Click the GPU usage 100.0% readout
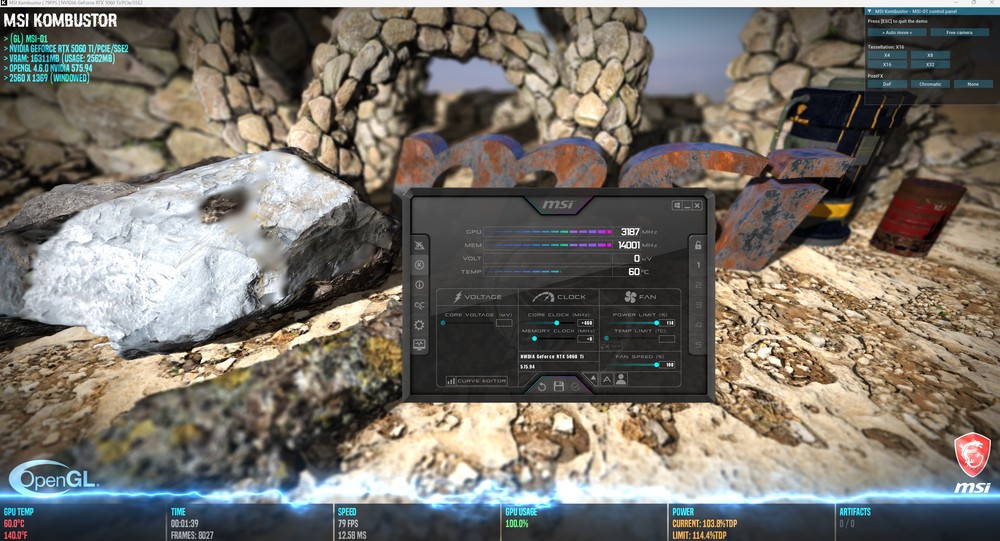1000x541 pixels. pyautogui.click(x=517, y=524)
